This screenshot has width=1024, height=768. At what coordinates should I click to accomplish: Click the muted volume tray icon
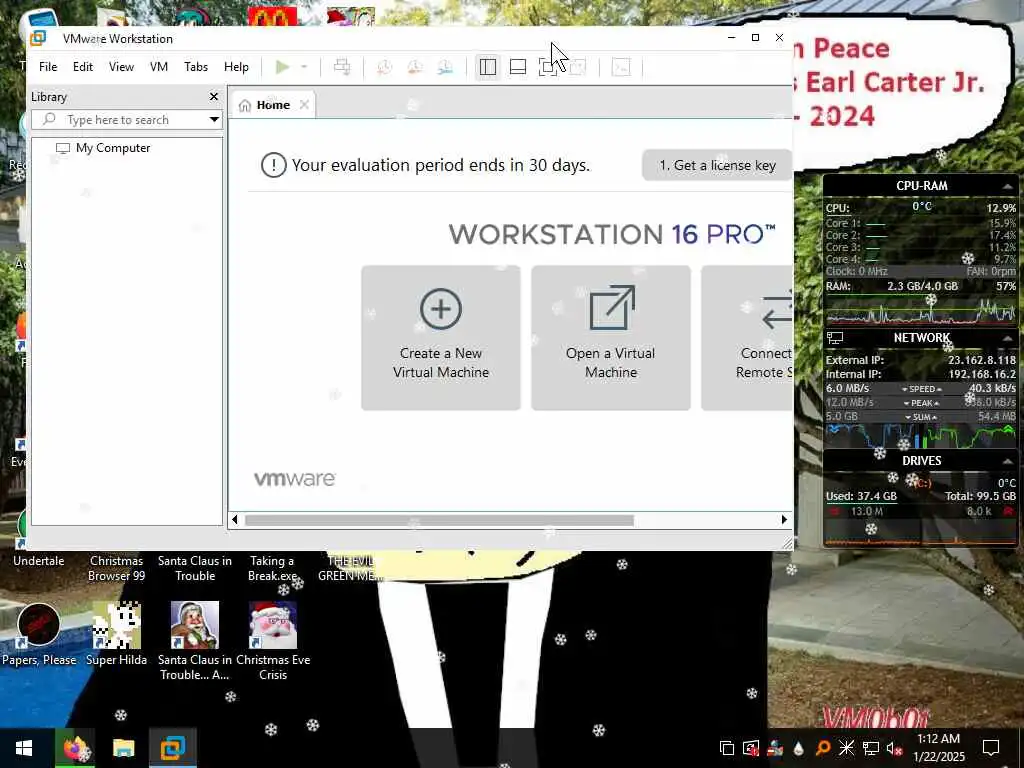[893, 748]
